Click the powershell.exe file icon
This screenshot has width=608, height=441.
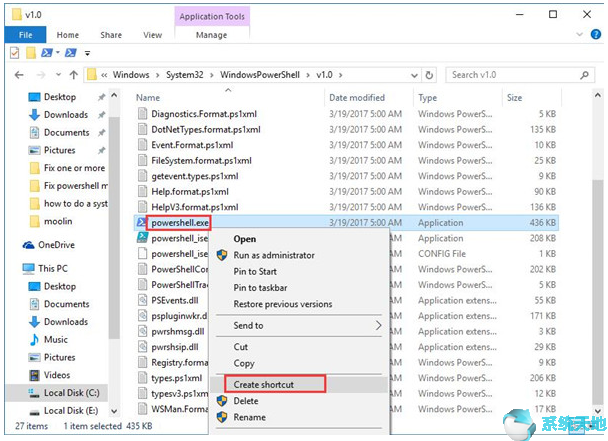point(142,223)
